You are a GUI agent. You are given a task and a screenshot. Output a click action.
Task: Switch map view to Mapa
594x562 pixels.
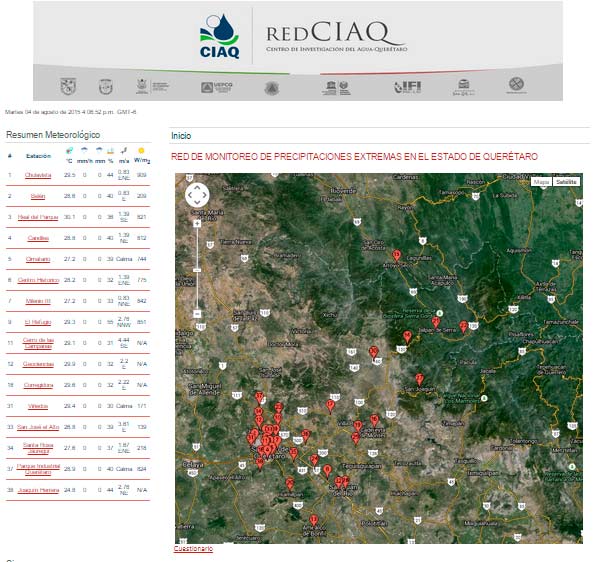click(541, 182)
